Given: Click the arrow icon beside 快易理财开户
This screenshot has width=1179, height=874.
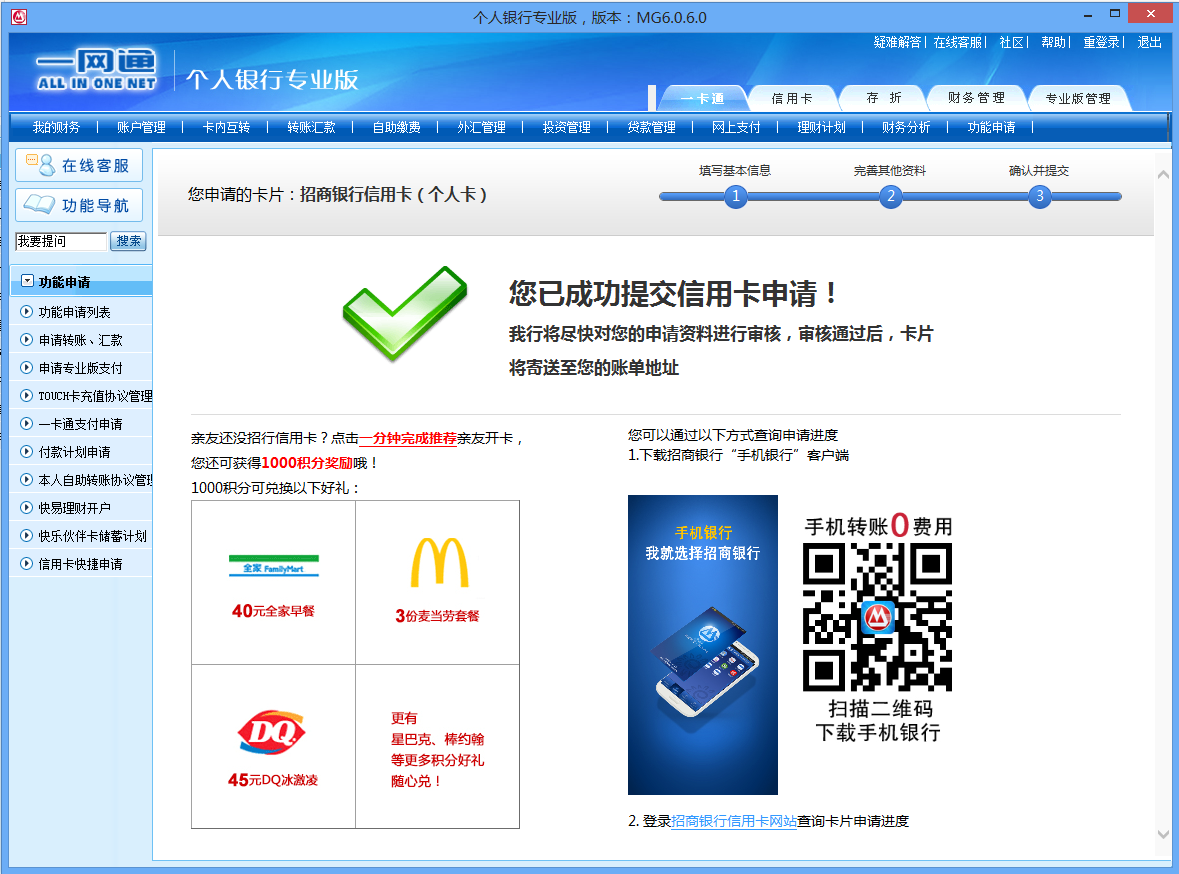Looking at the screenshot, I should (26, 507).
